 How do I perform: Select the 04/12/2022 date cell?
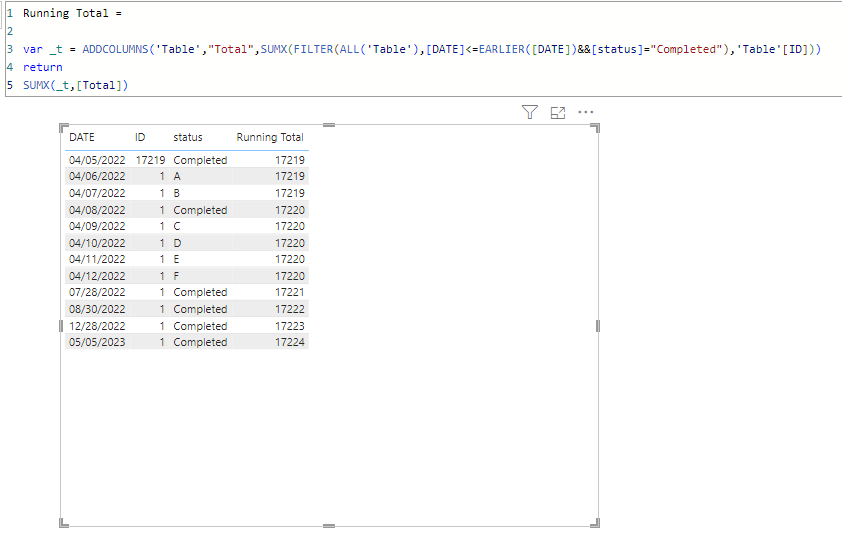(97, 276)
